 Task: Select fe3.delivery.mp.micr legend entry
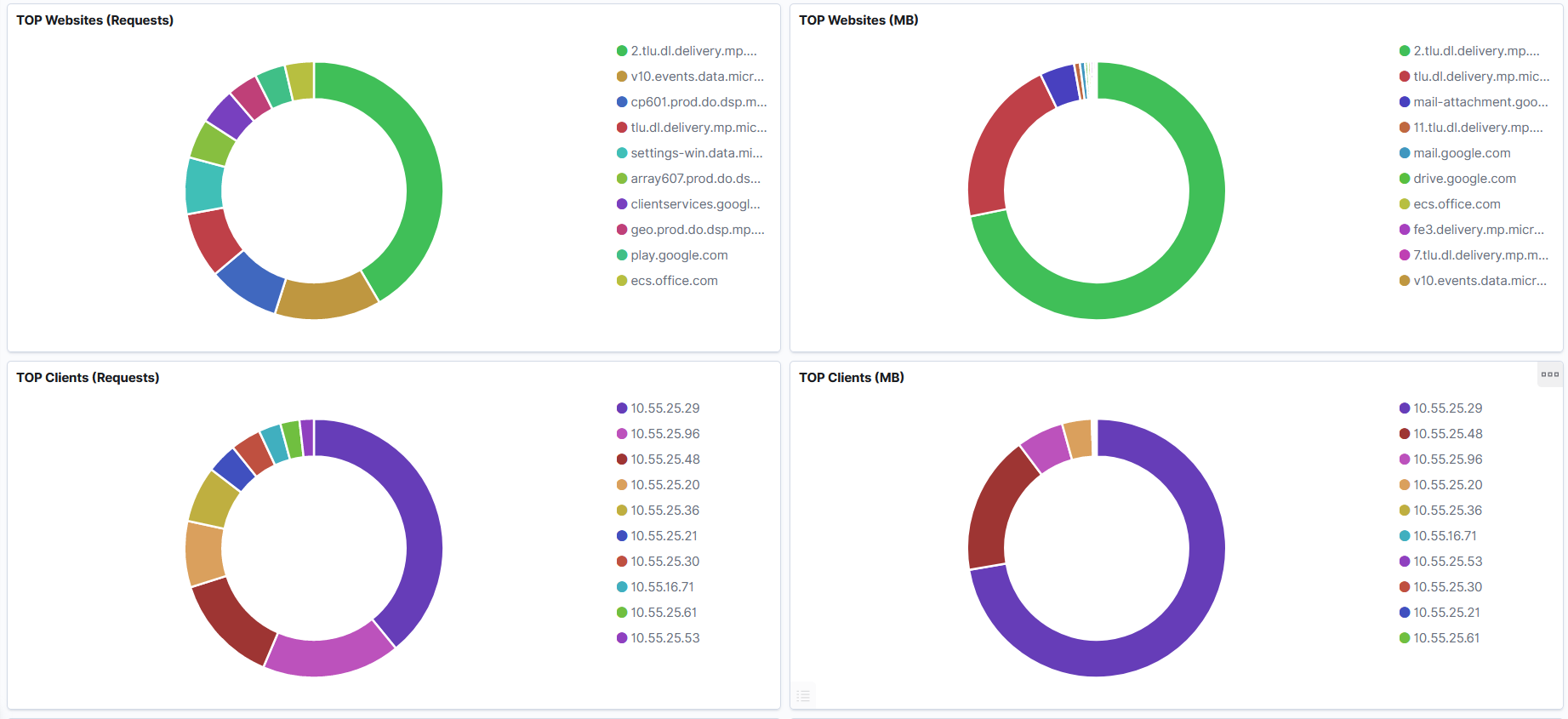point(1473,230)
